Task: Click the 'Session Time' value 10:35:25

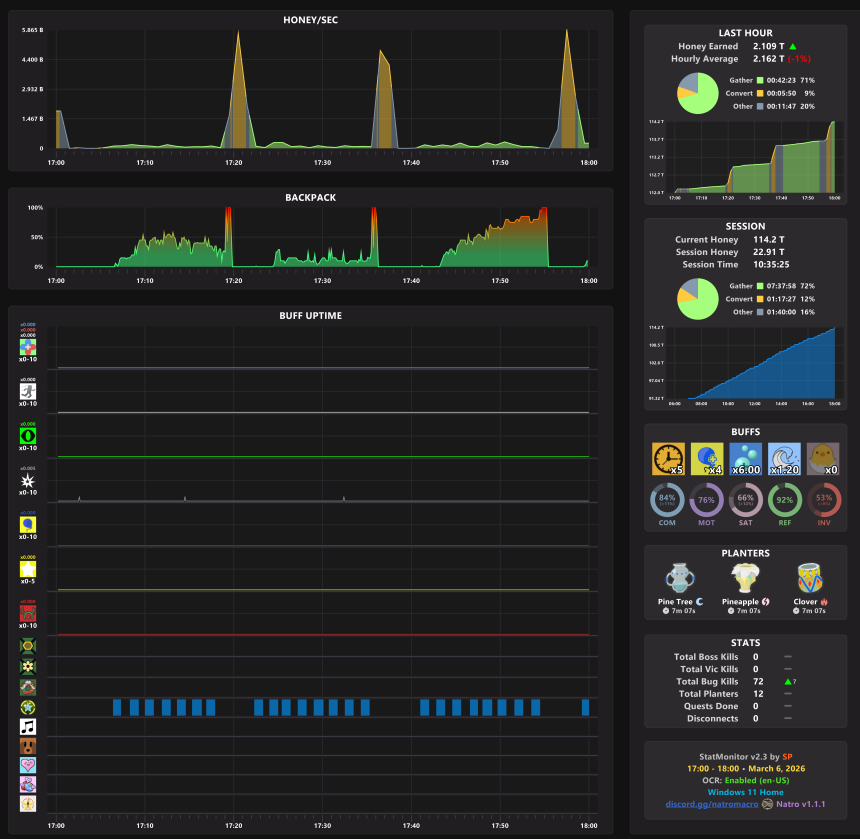Action: [x=771, y=264]
